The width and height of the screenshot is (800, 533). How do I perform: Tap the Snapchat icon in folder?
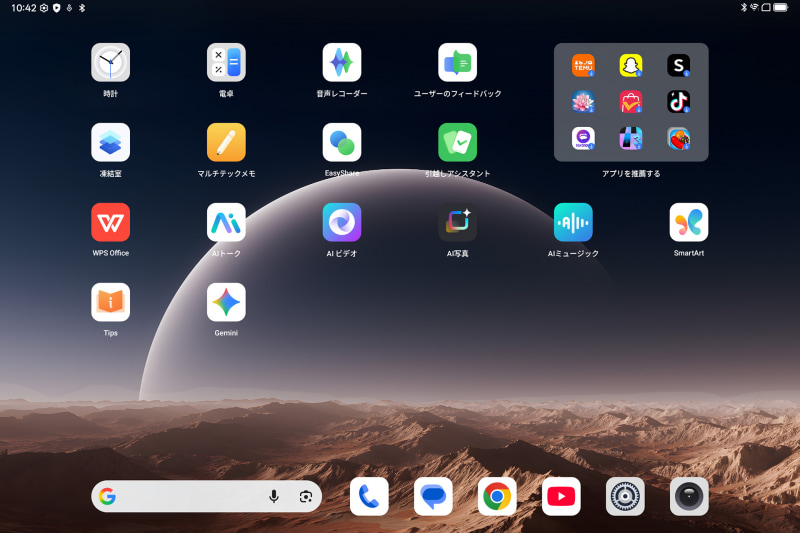point(631,65)
